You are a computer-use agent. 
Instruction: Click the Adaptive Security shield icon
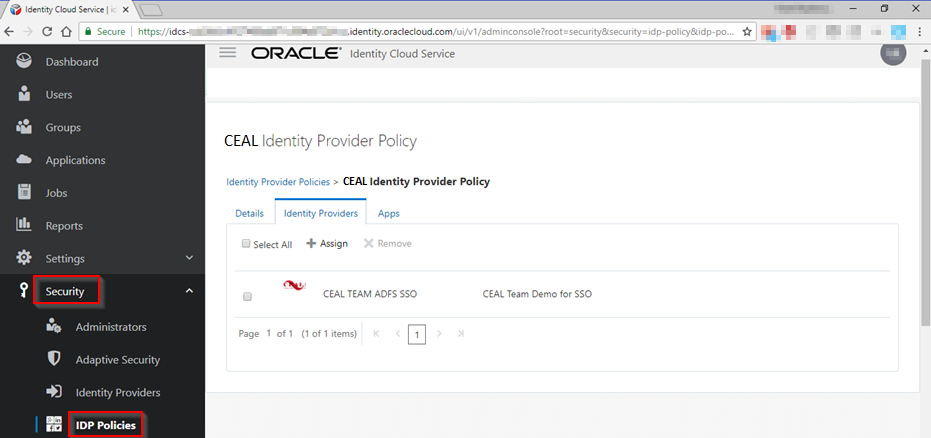point(54,359)
